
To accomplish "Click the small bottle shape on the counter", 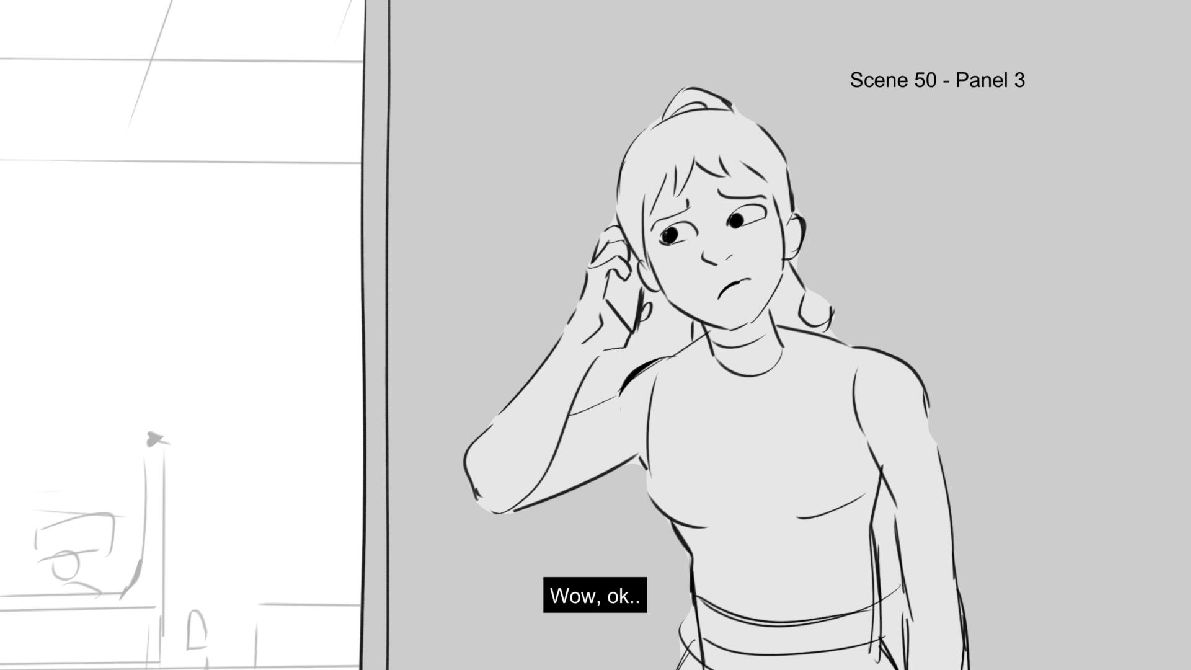I will click(x=196, y=630).
